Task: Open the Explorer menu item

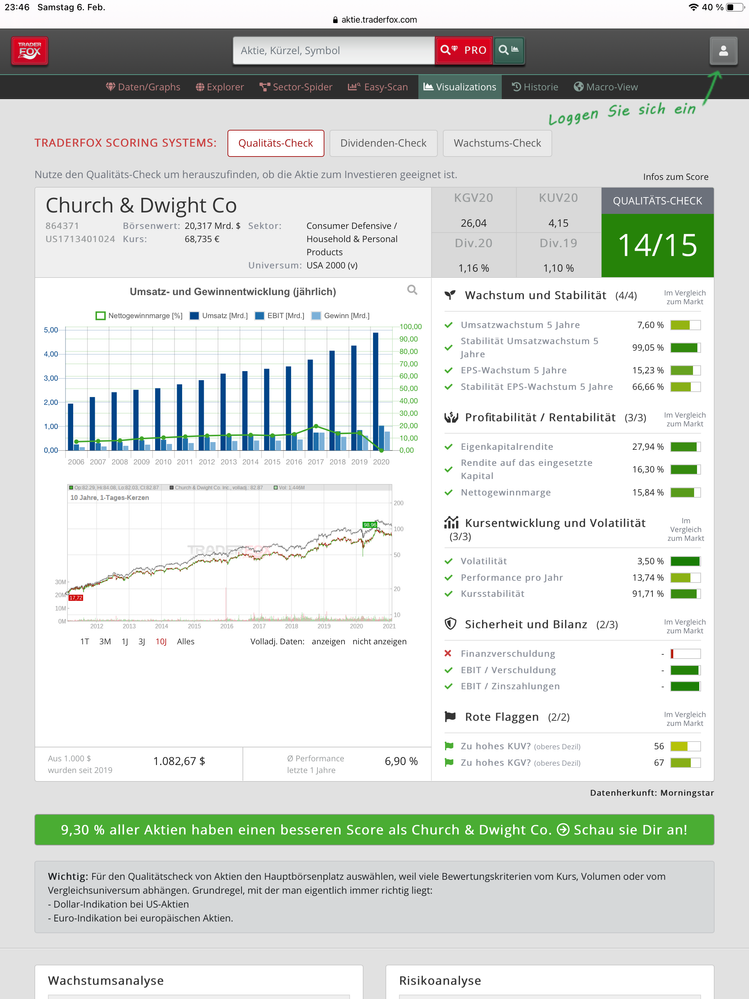Action: [x=220, y=87]
